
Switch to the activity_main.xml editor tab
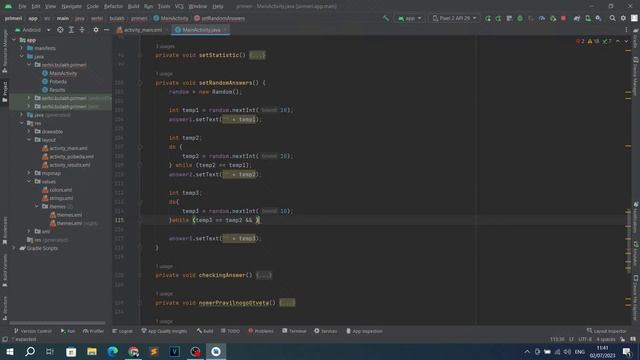pos(142,30)
